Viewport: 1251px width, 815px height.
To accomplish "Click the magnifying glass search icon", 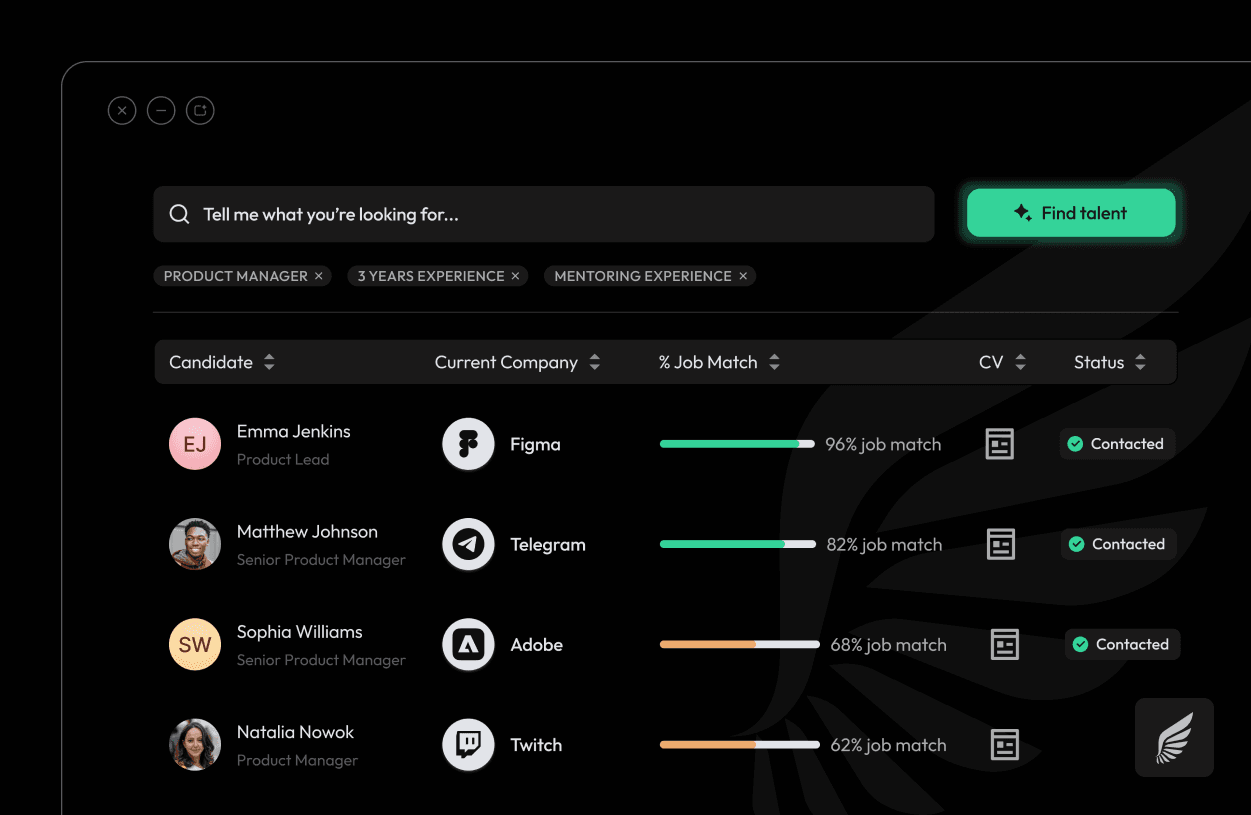I will (x=179, y=213).
